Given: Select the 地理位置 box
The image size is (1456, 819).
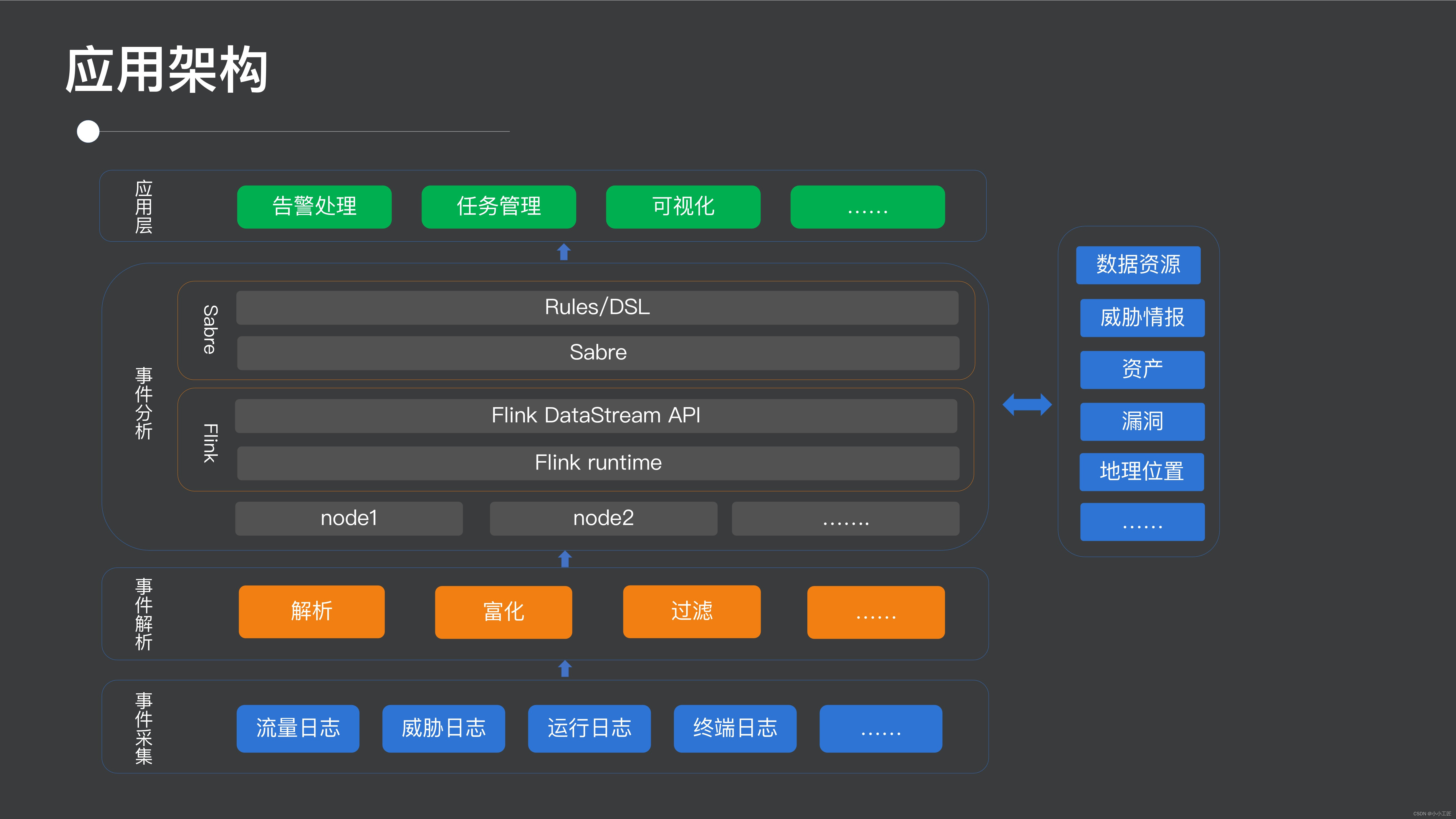Looking at the screenshot, I should pos(1142,472).
